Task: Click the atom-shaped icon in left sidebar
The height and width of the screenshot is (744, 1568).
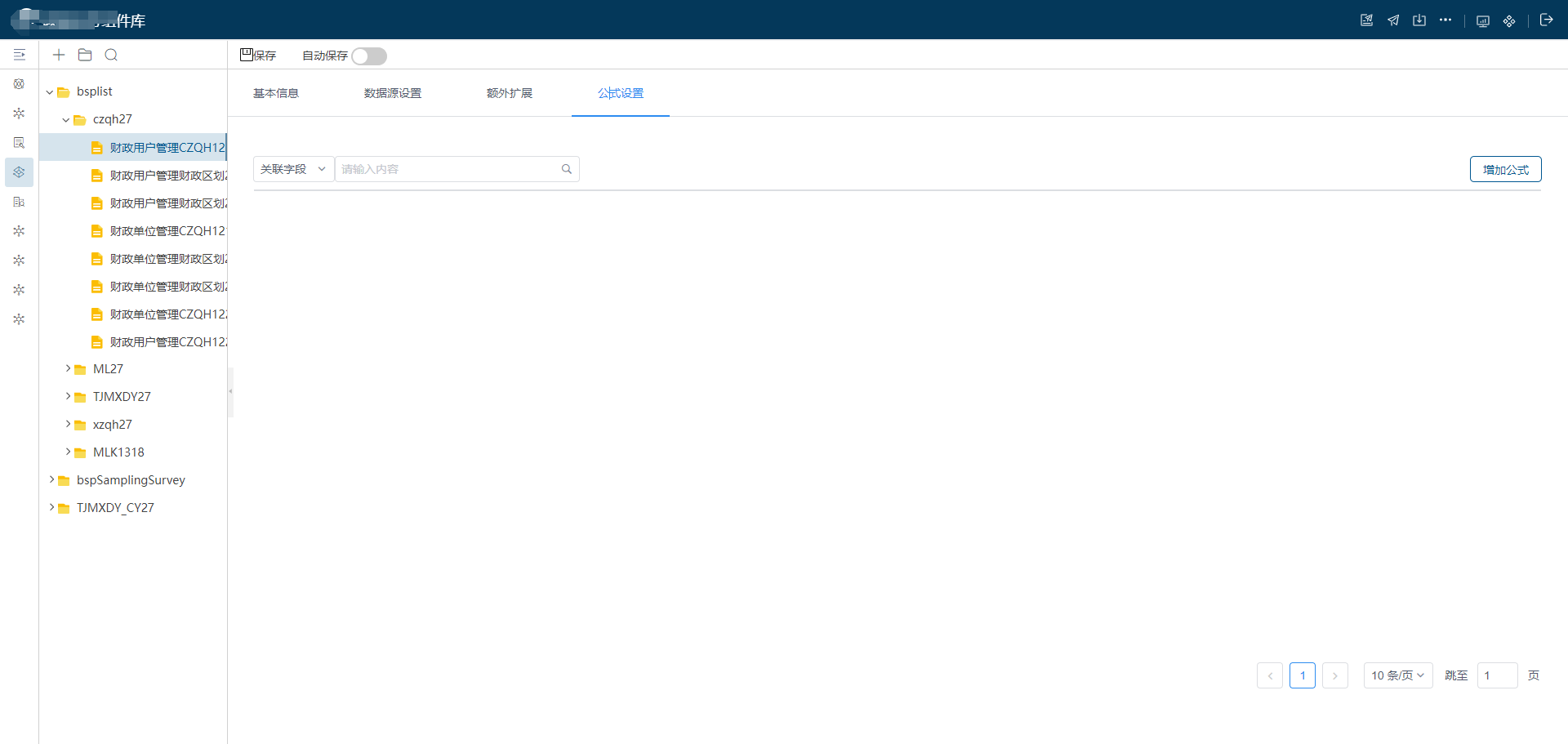Action: (19, 84)
